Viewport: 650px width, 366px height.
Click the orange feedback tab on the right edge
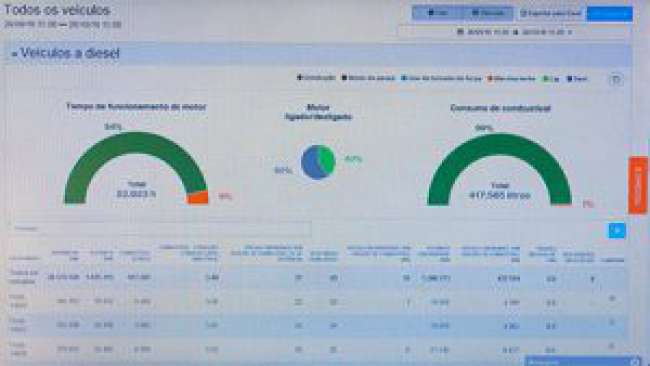coord(638,185)
